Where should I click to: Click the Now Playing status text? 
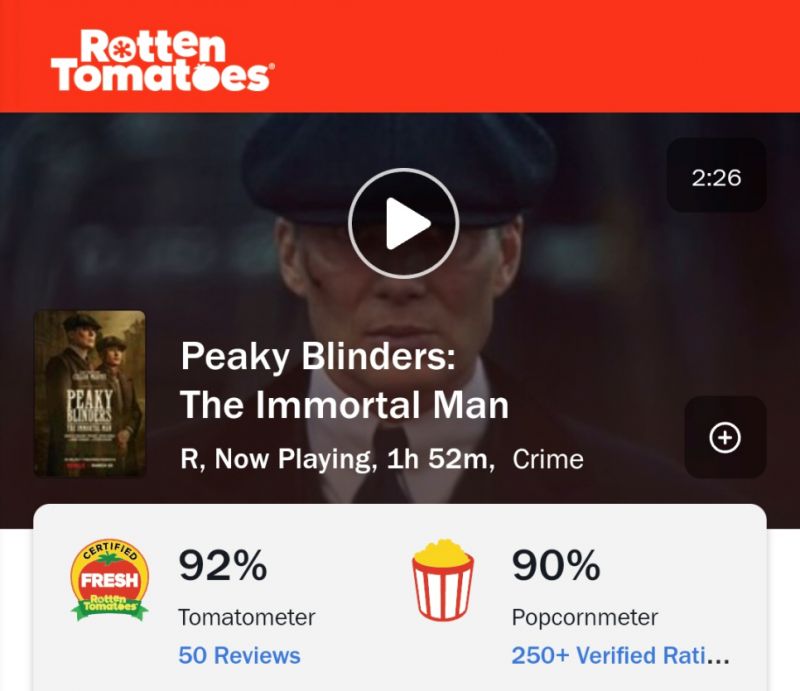[293, 459]
